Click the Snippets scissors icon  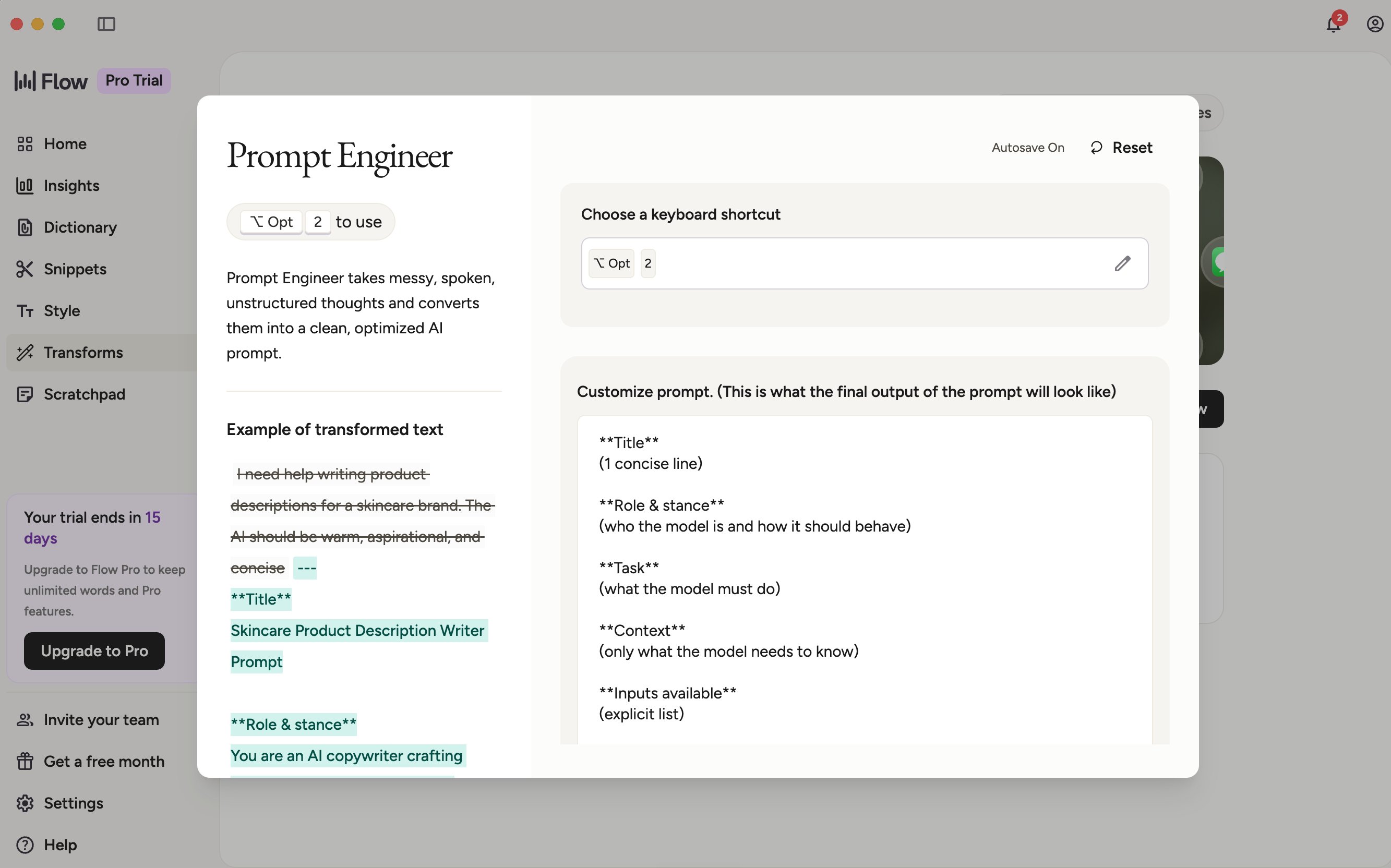[25, 269]
